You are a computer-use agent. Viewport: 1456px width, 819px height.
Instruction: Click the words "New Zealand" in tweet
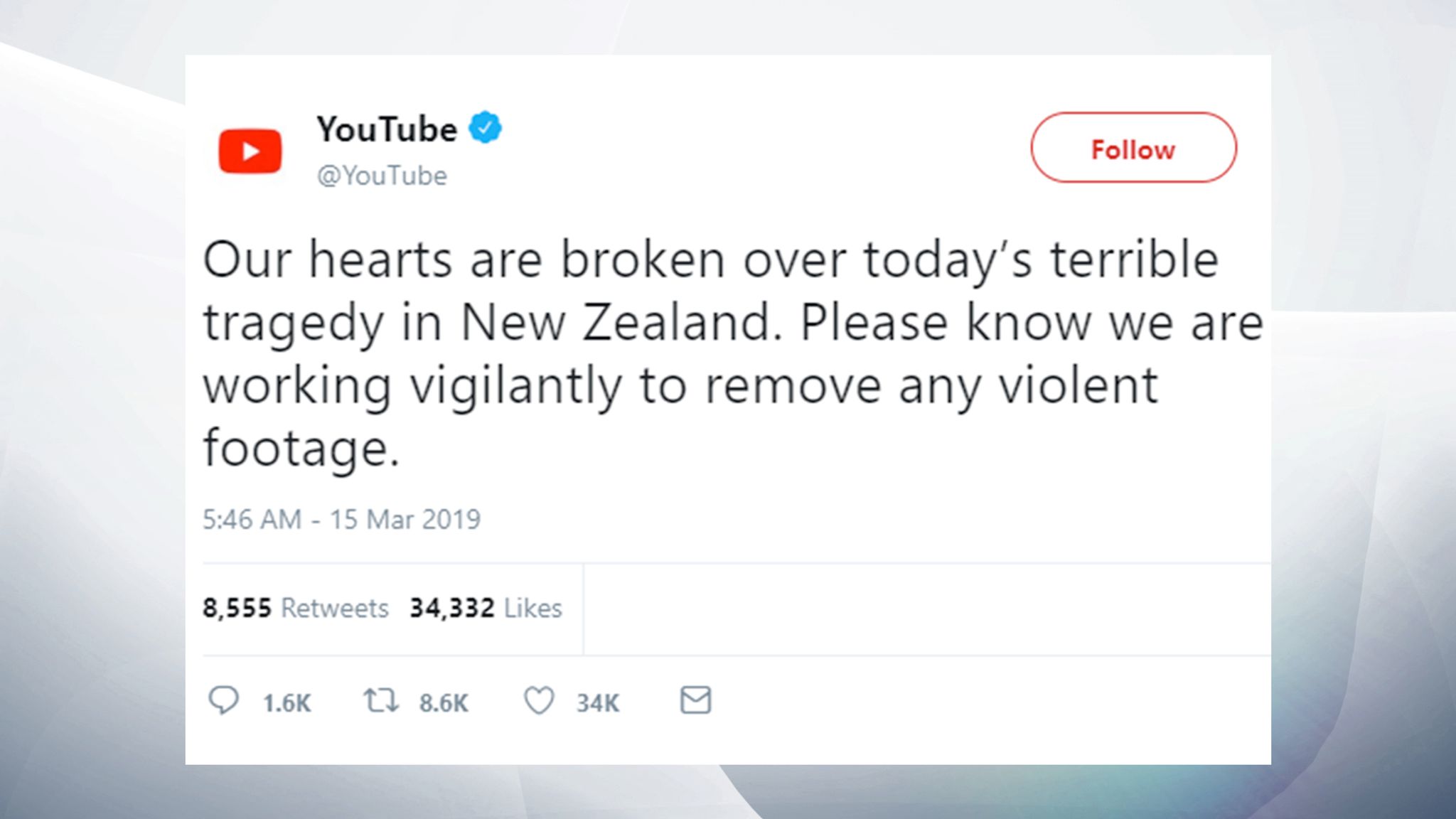click(x=616, y=323)
